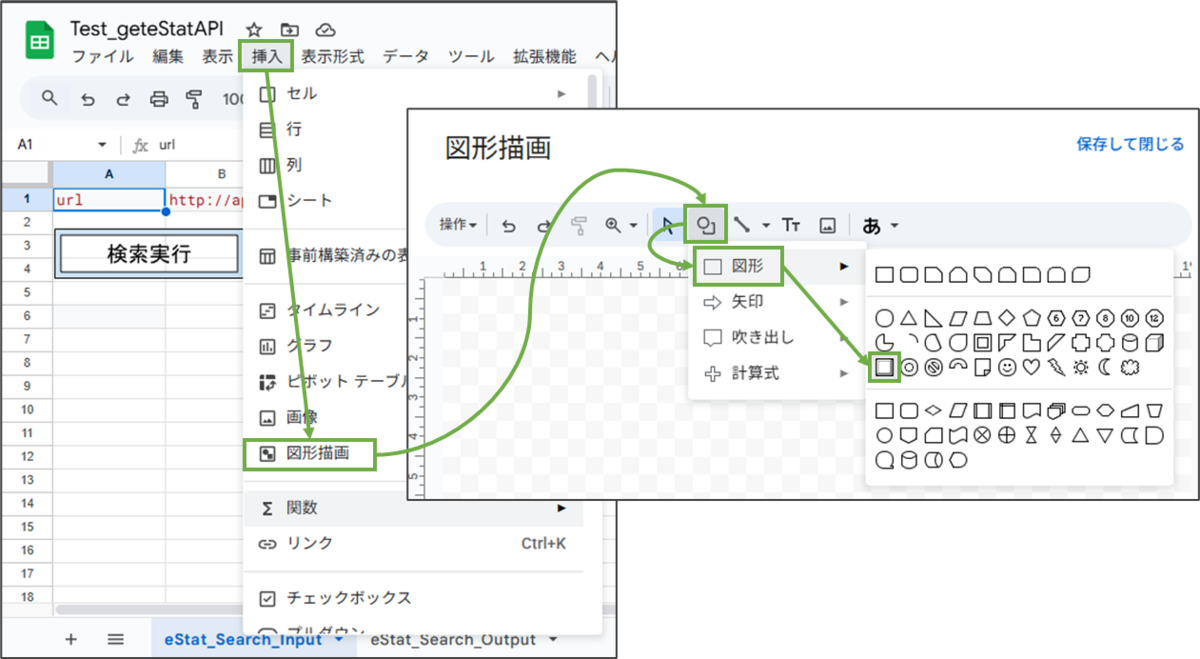Click the 図形 item in the shape menu

pos(738,266)
